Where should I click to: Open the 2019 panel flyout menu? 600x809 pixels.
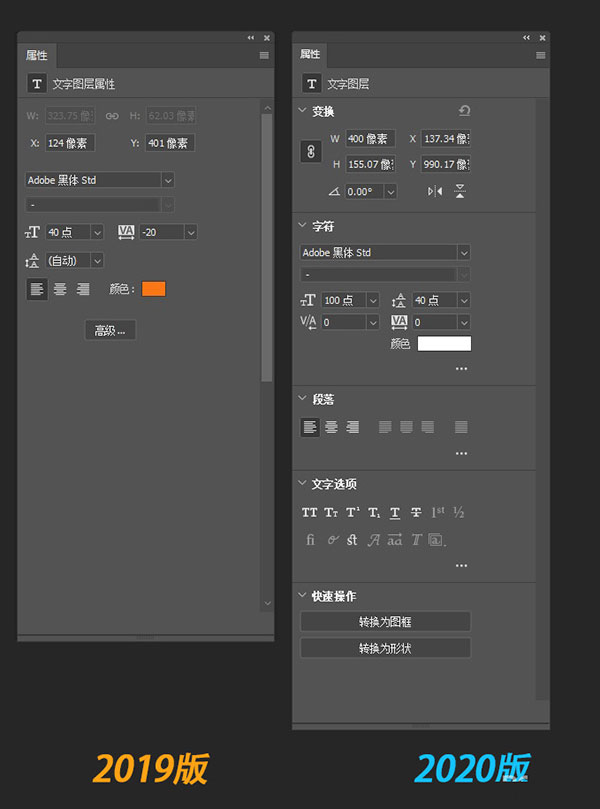point(264,56)
